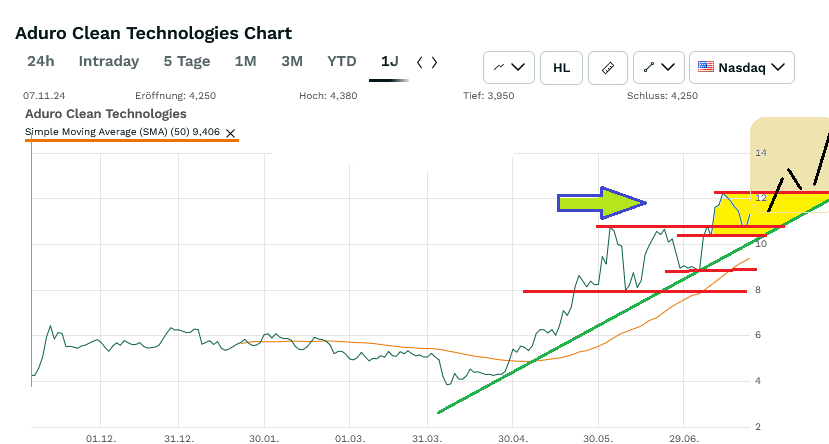Screen dimensions: 829x444
Task: Select the 24h timeframe tab
Action: coord(41,61)
